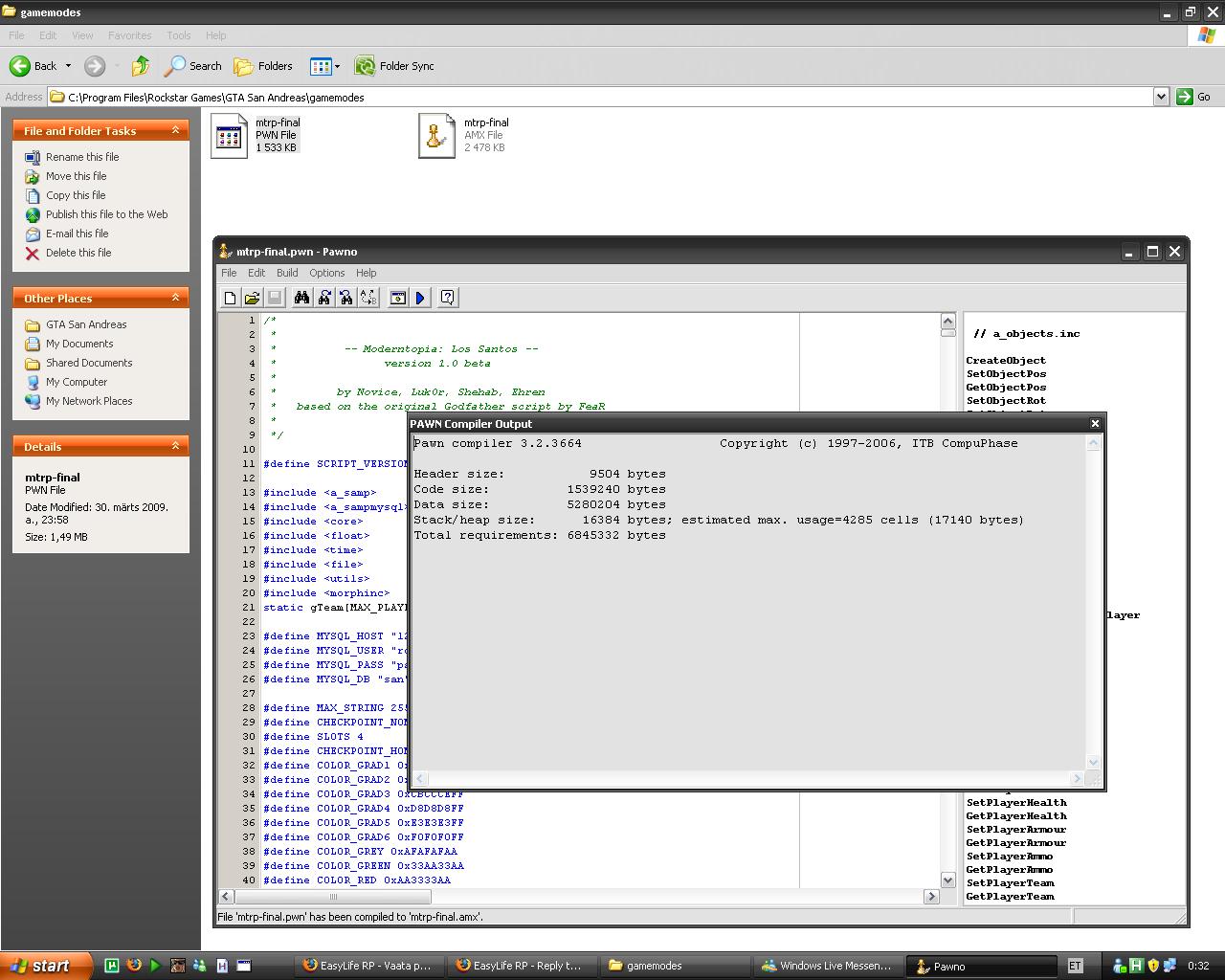The image size is (1225, 980).
Task: Click the Open file icon in Pawno toolbar
Action: pyautogui.click(x=252, y=298)
